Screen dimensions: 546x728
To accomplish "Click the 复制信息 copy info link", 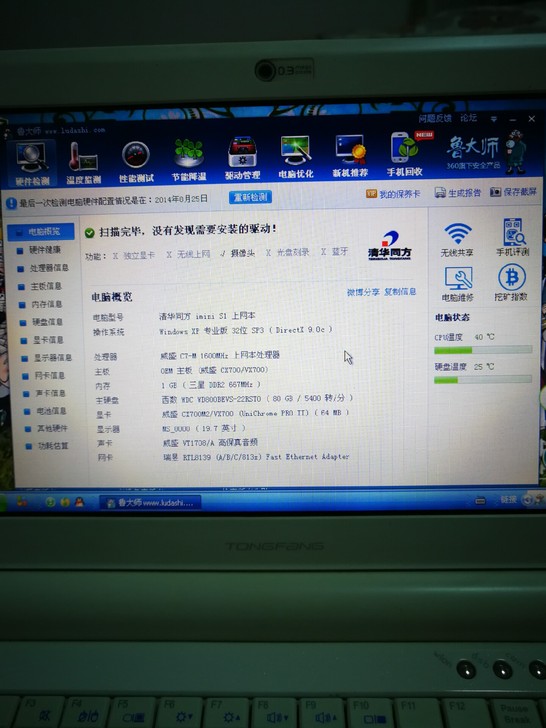I will click(400, 291).
